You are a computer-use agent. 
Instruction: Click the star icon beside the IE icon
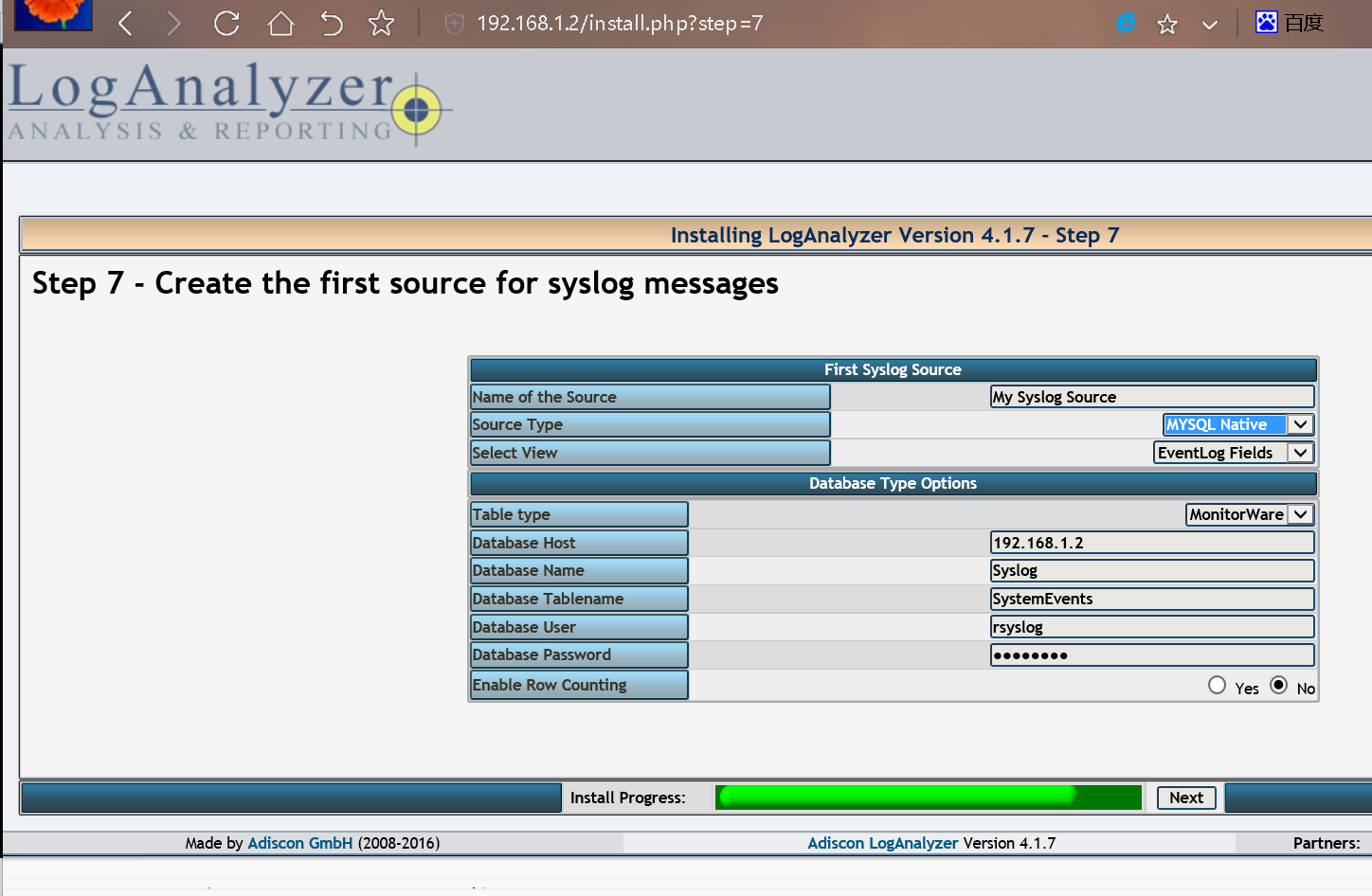coord(1167,24)
